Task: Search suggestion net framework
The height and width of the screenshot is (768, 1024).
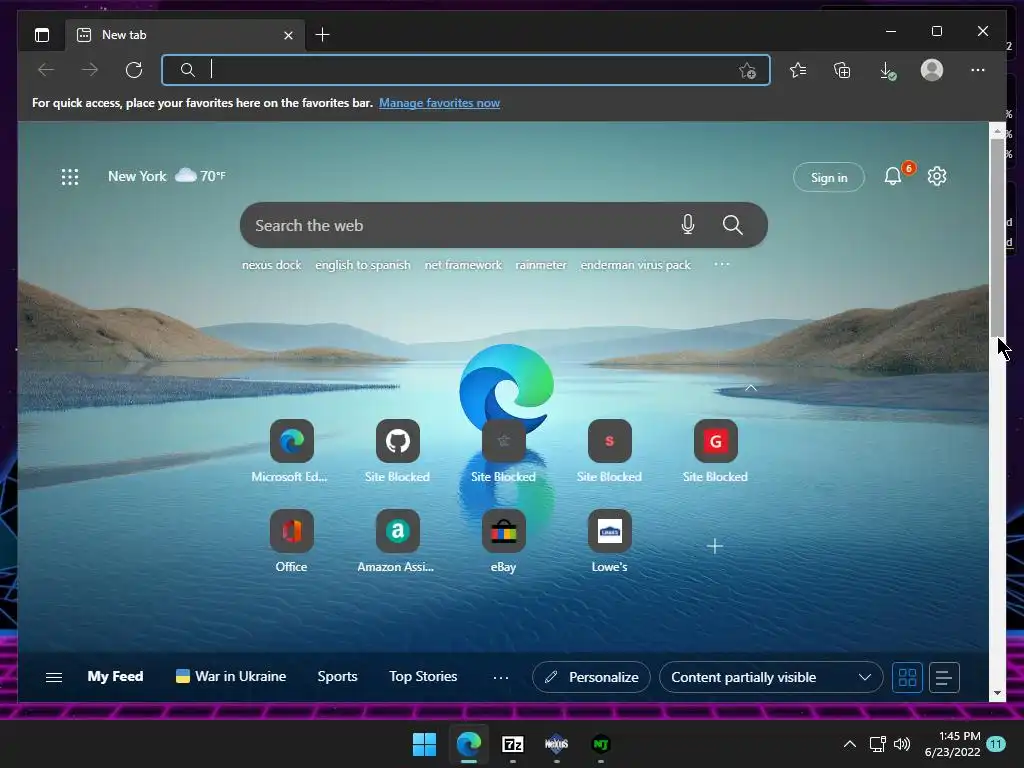Action: [x=463, y=265]
